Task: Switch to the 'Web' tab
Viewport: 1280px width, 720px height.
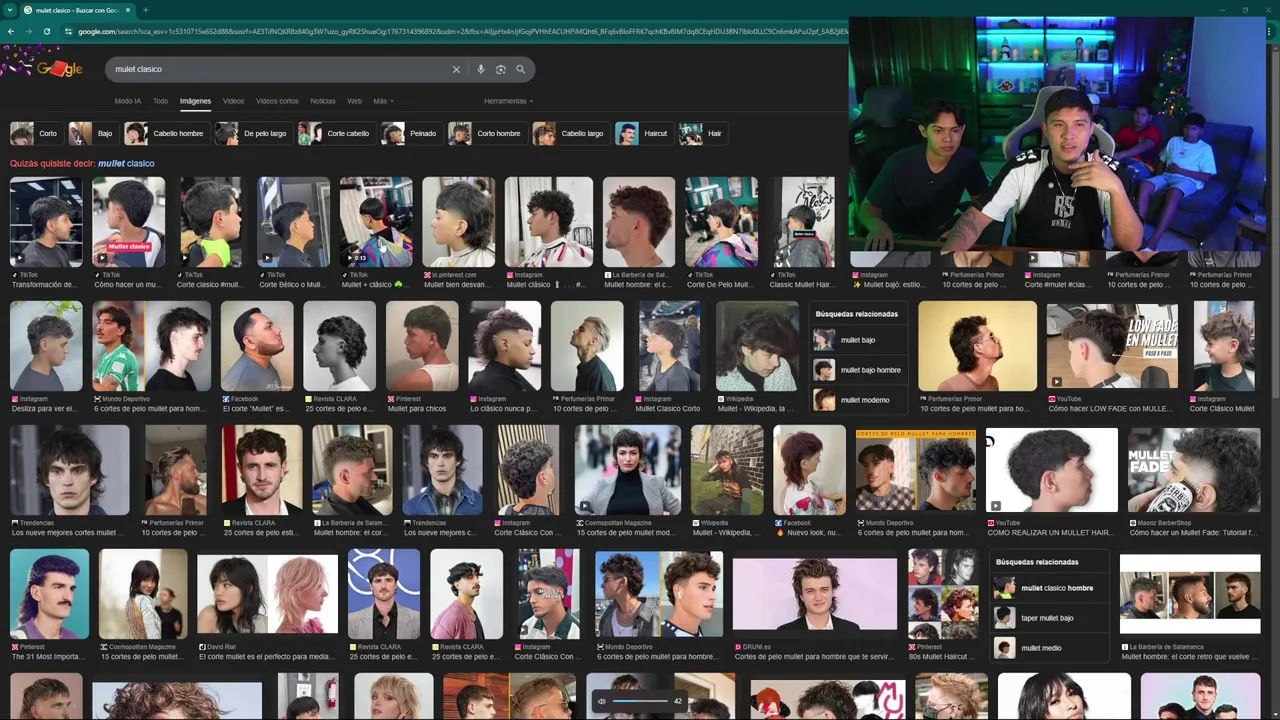Action: [x=354, y=101]
